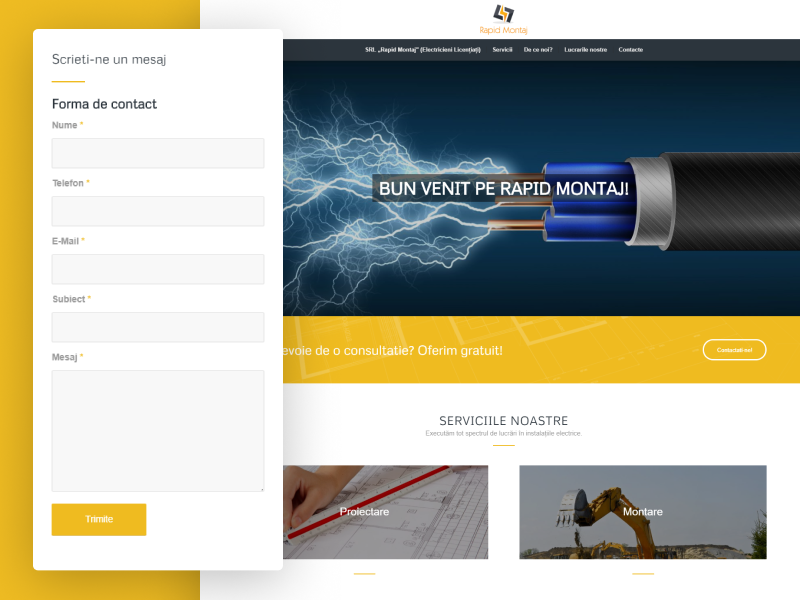Click the Rapid Montaj logo
This screenshot has height=600, width=800.
tap(503, 19)
